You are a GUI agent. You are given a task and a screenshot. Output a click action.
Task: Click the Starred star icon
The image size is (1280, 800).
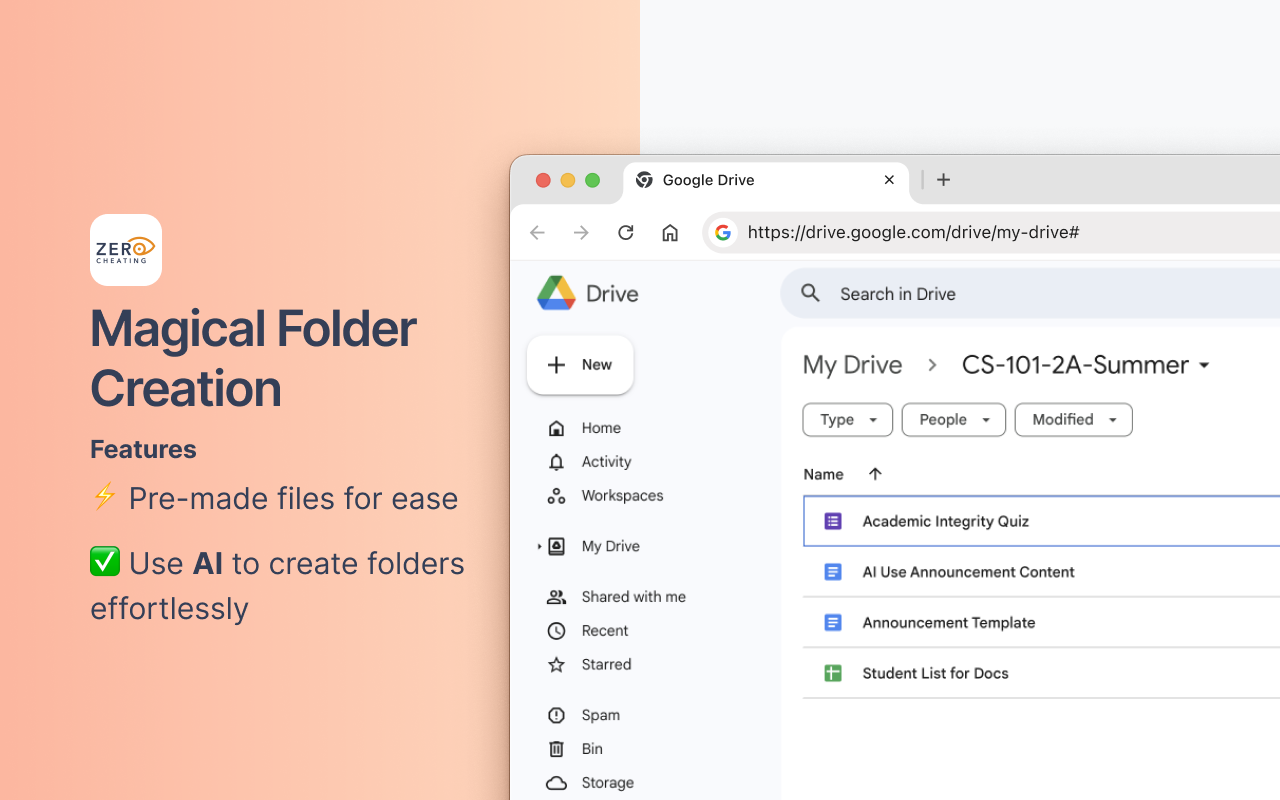coord(557,665)
